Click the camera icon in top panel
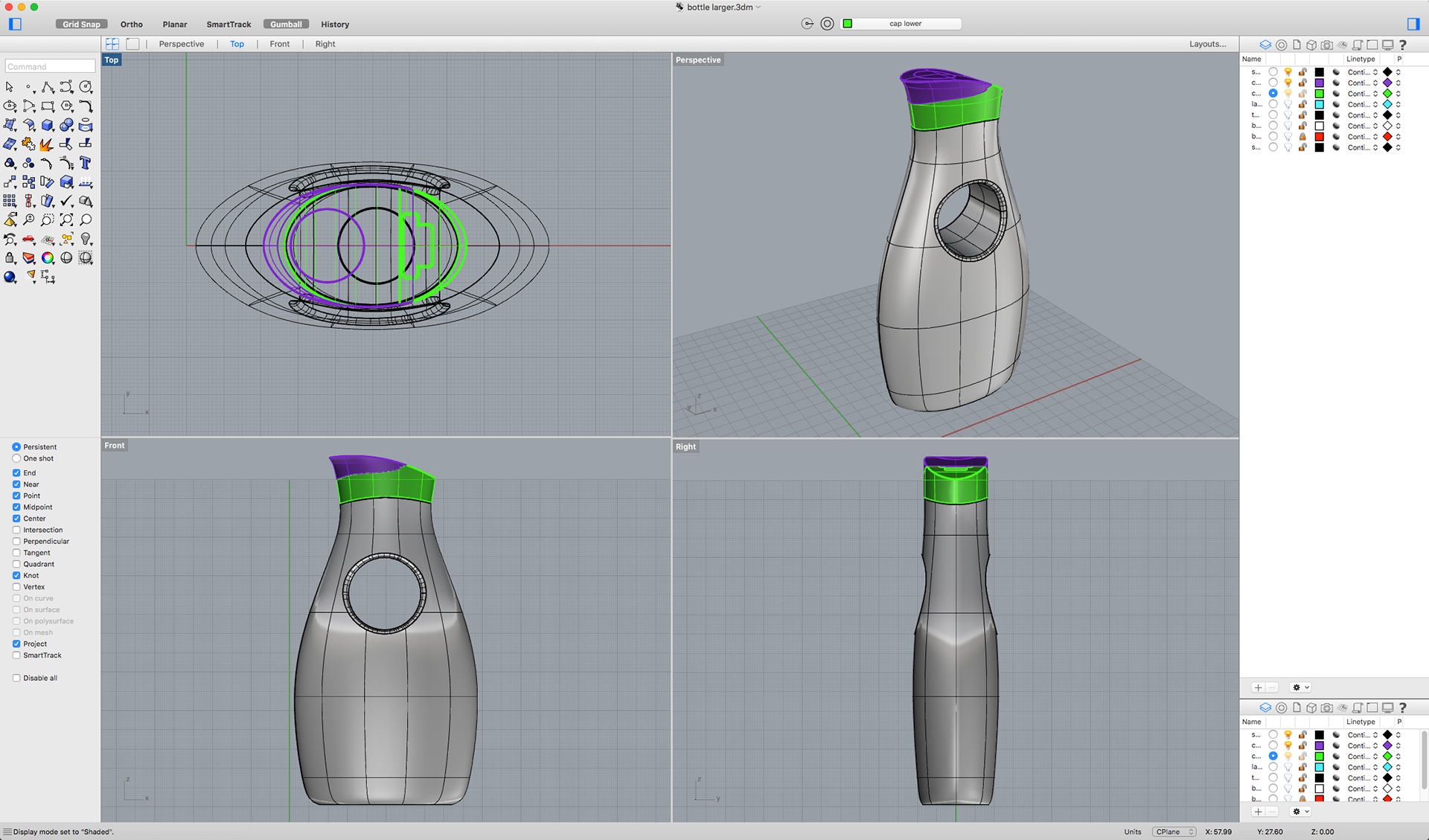Viewport: 1429px width, 840px height. [1326, 45]
